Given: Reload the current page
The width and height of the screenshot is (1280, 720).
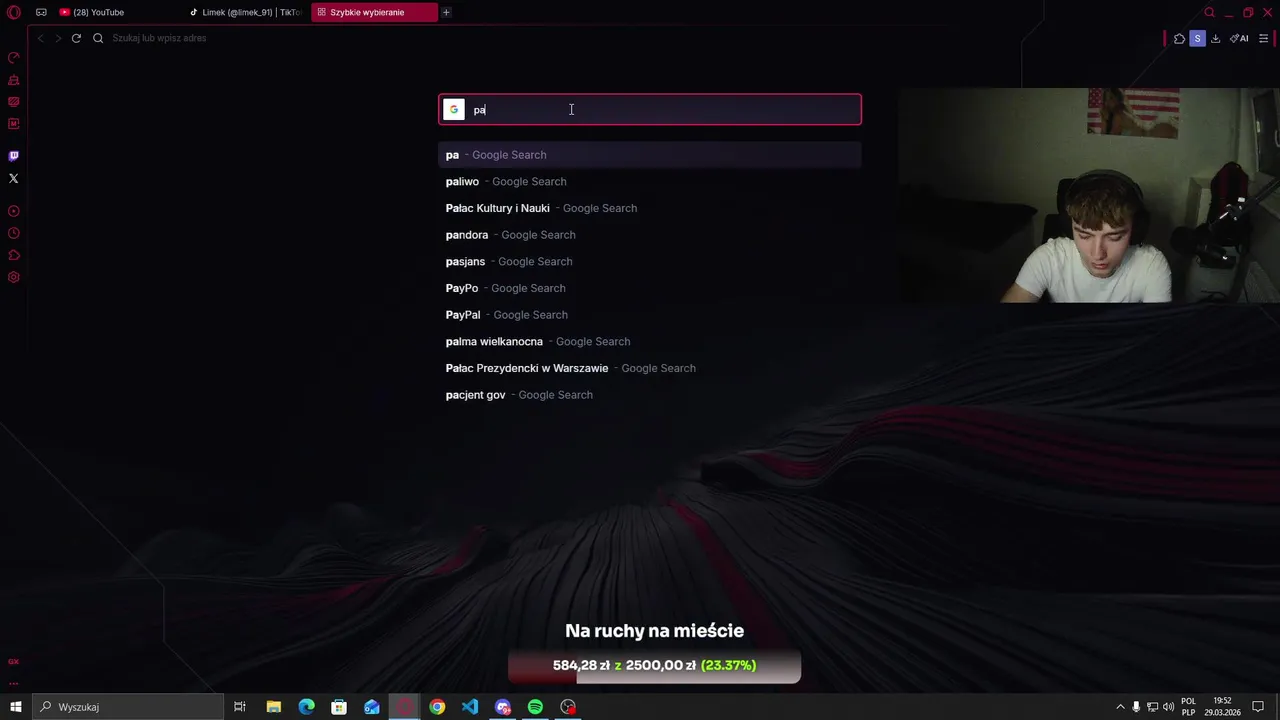Looking at the screenshot, I should pyautogui.click(x=76, y=38).
